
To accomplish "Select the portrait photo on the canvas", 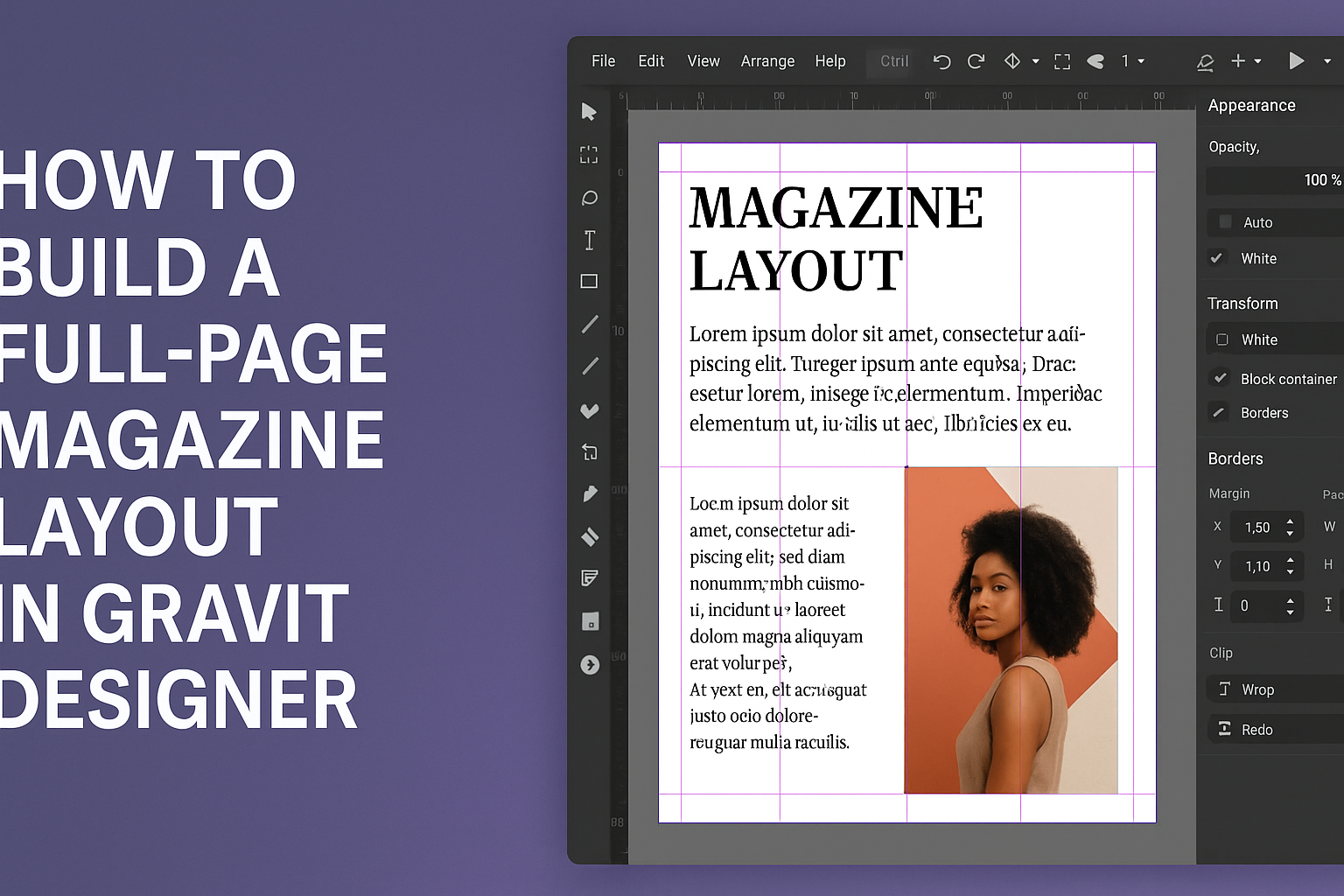I will click(1011, 630).
